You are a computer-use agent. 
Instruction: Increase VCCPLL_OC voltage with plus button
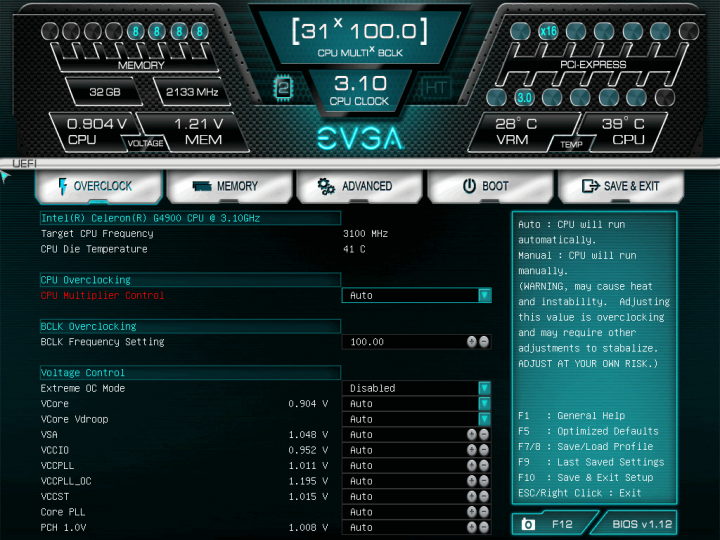pos(472,481)
